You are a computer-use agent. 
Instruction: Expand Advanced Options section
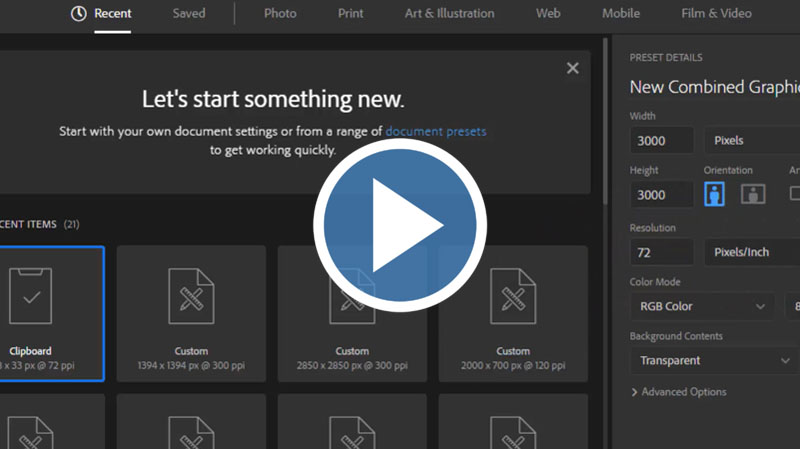[678, 392]
